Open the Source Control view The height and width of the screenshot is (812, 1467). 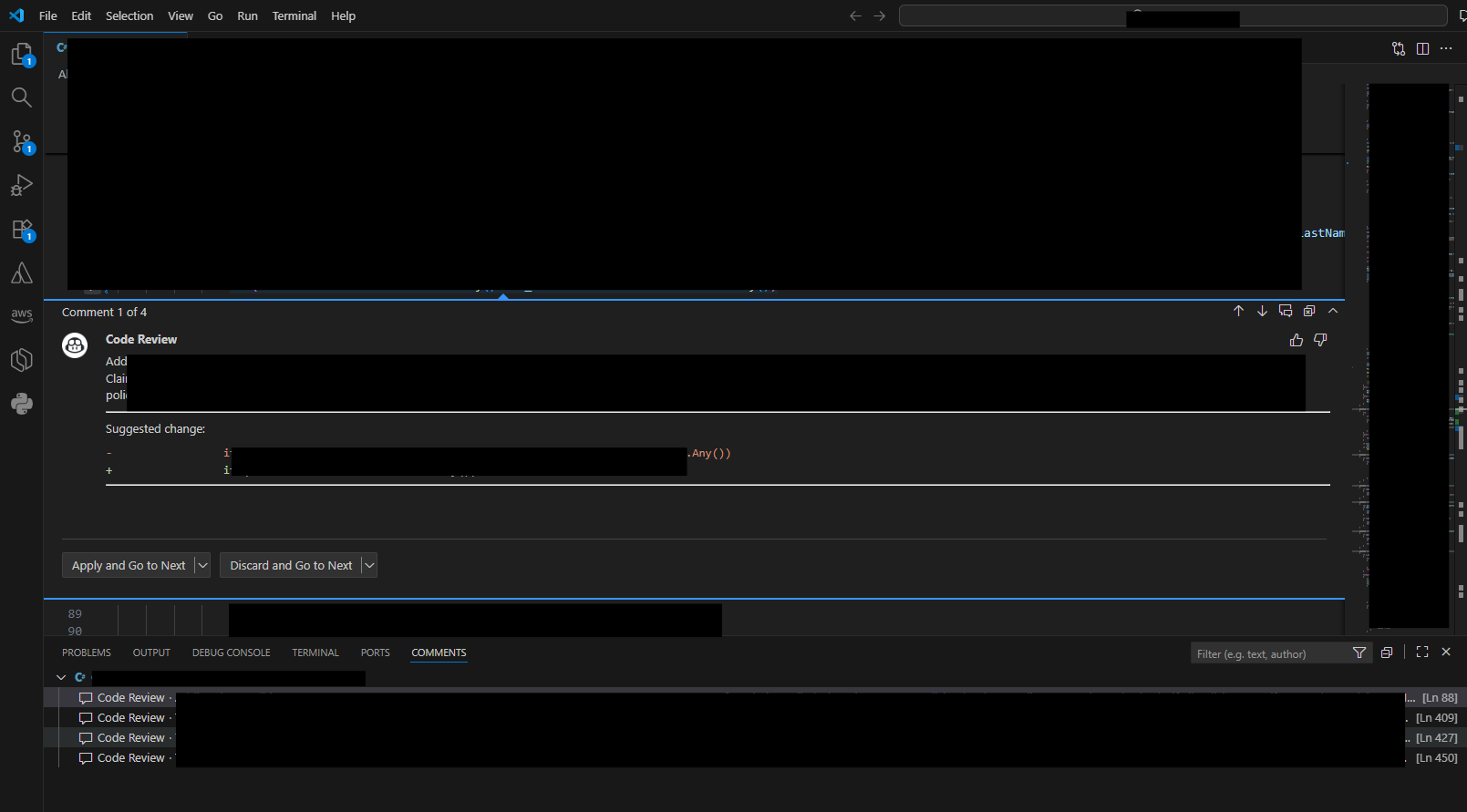tap(22, 141)
